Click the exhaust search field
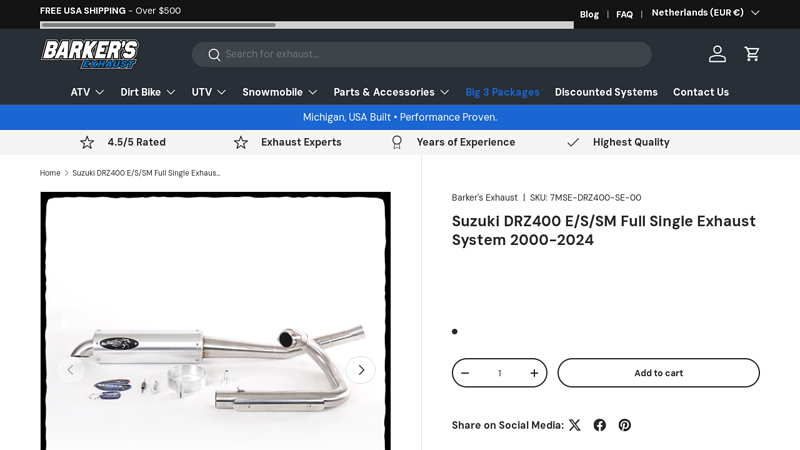Screen dimensions: 800x450 [430, 54]
